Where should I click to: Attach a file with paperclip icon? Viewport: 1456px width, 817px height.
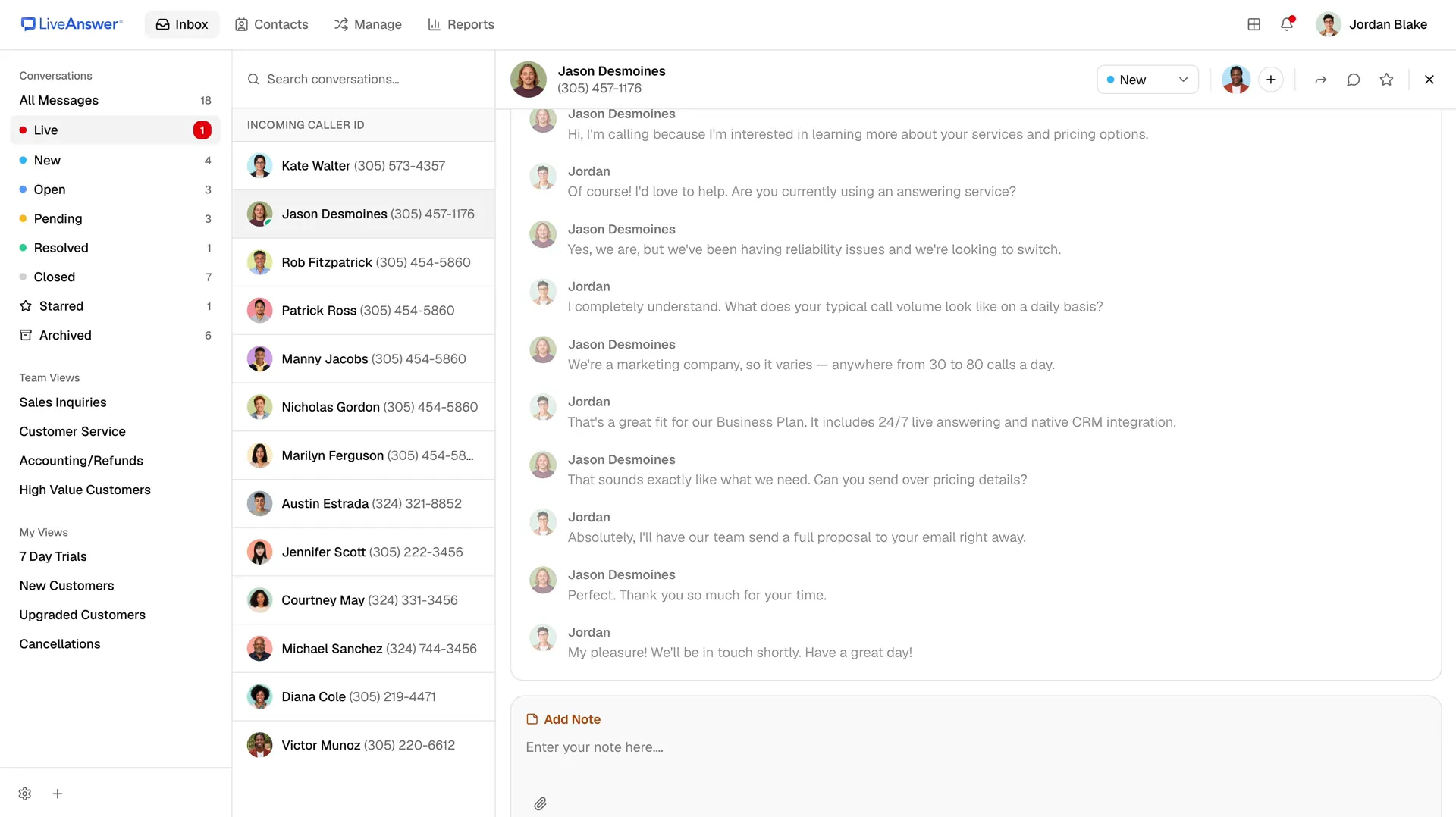(x=540, y=803)
